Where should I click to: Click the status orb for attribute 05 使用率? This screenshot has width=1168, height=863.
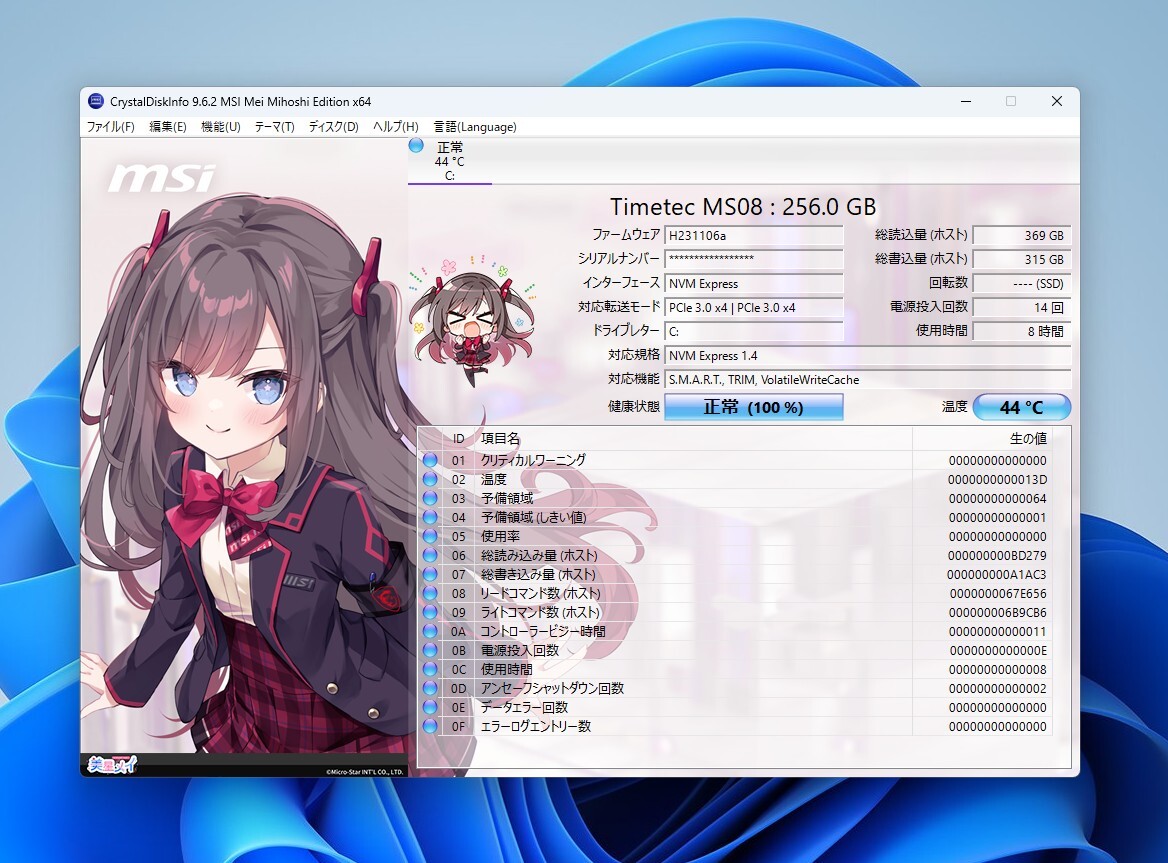pyautogui.click(x=430, y=536)
